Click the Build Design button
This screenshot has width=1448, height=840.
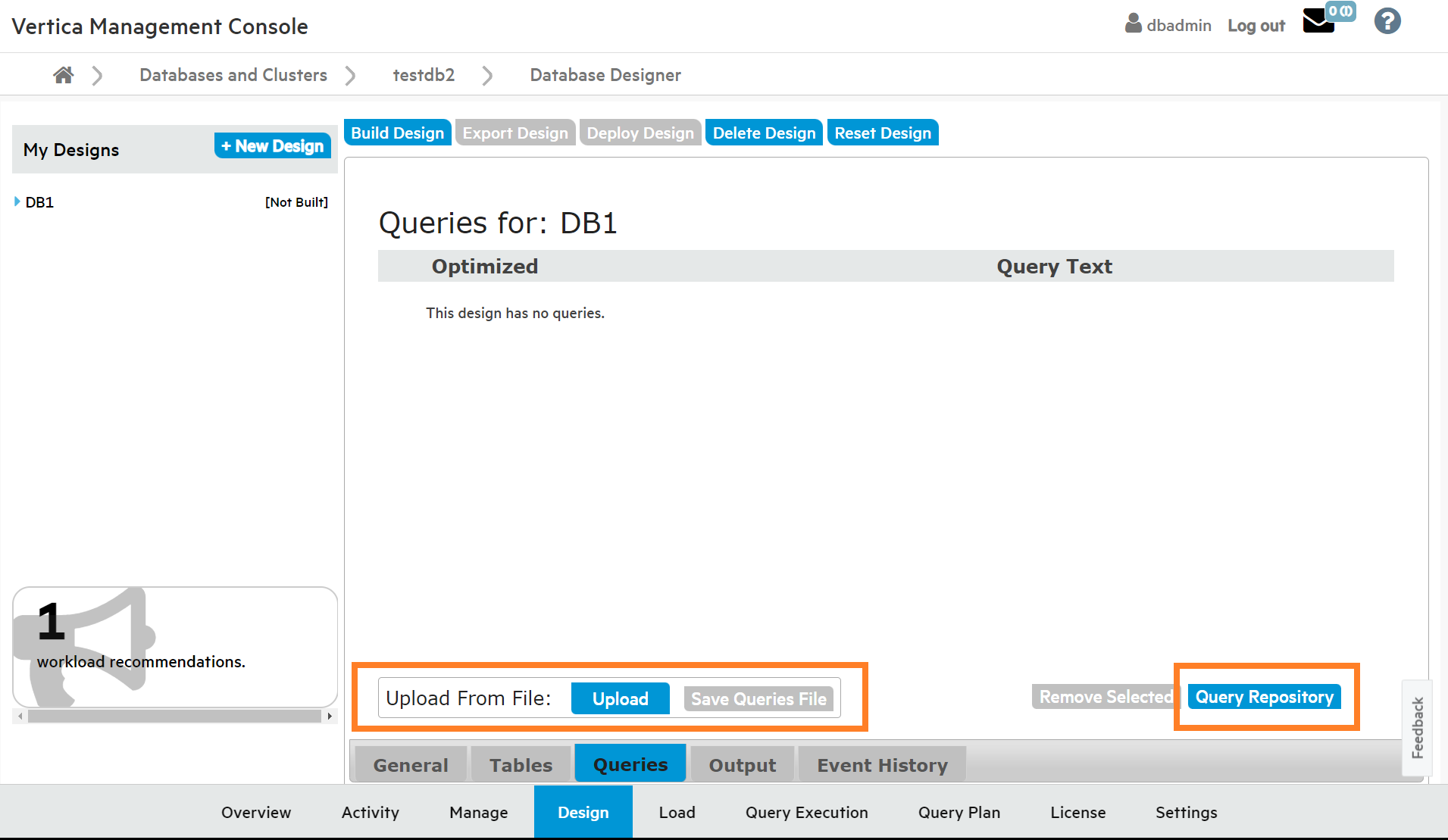(x=397, y=133)
